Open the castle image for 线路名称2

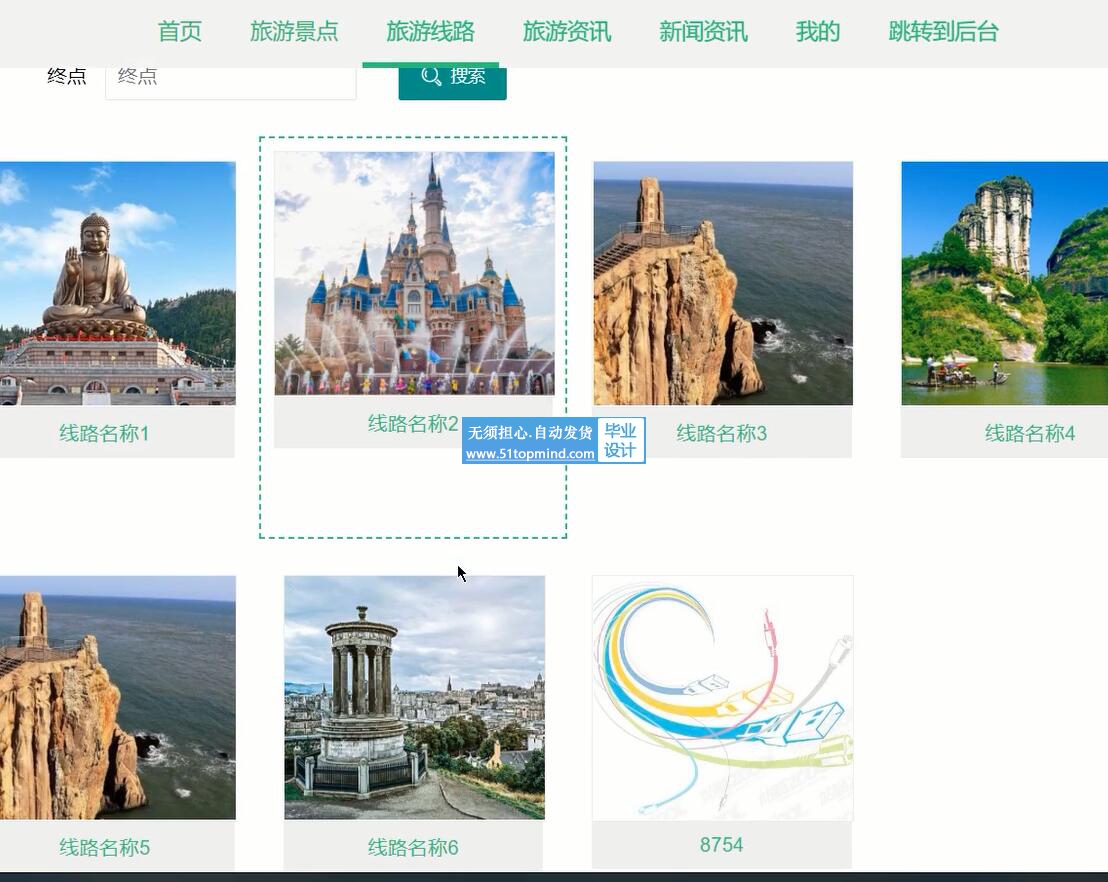coord(414,274)
